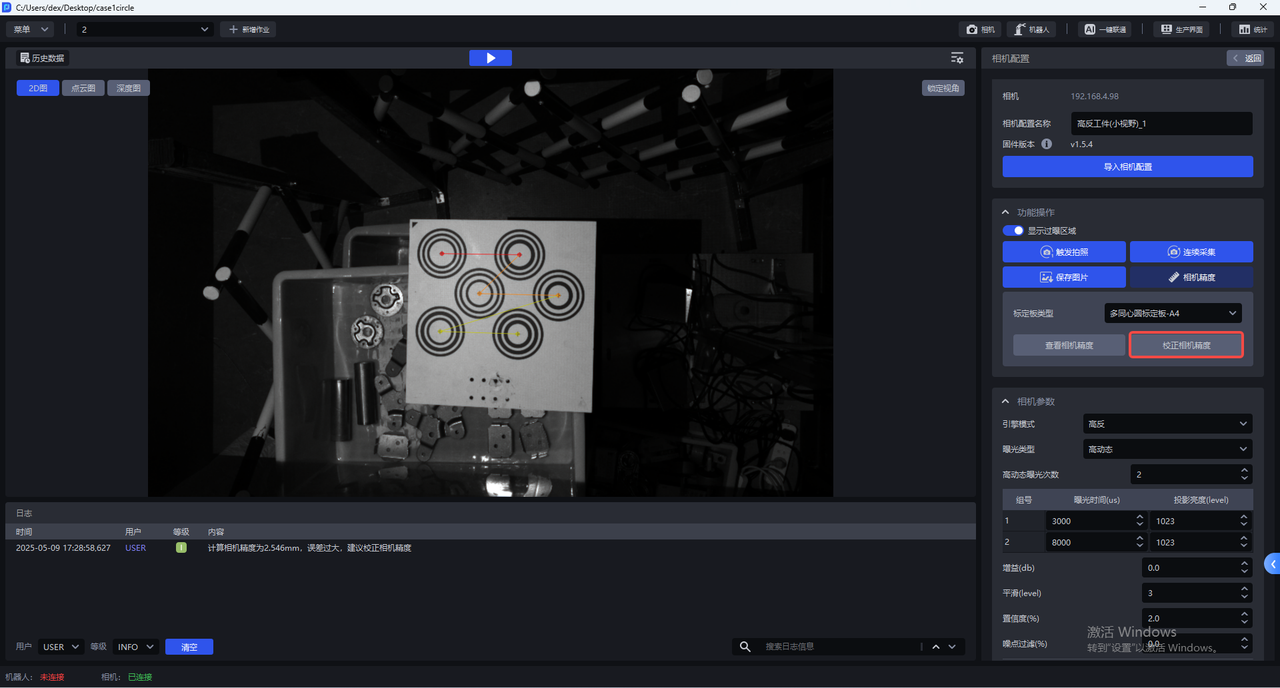Click the blue side-panel collapse arrow
Viewport: 1280px width, 688px height.
1272,564
